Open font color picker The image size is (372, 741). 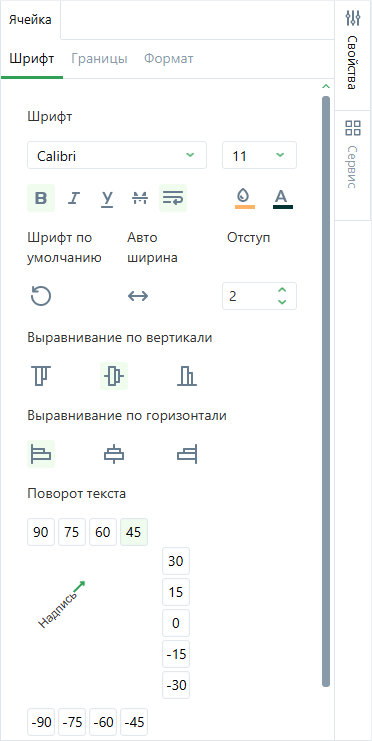tap(283, 198)
